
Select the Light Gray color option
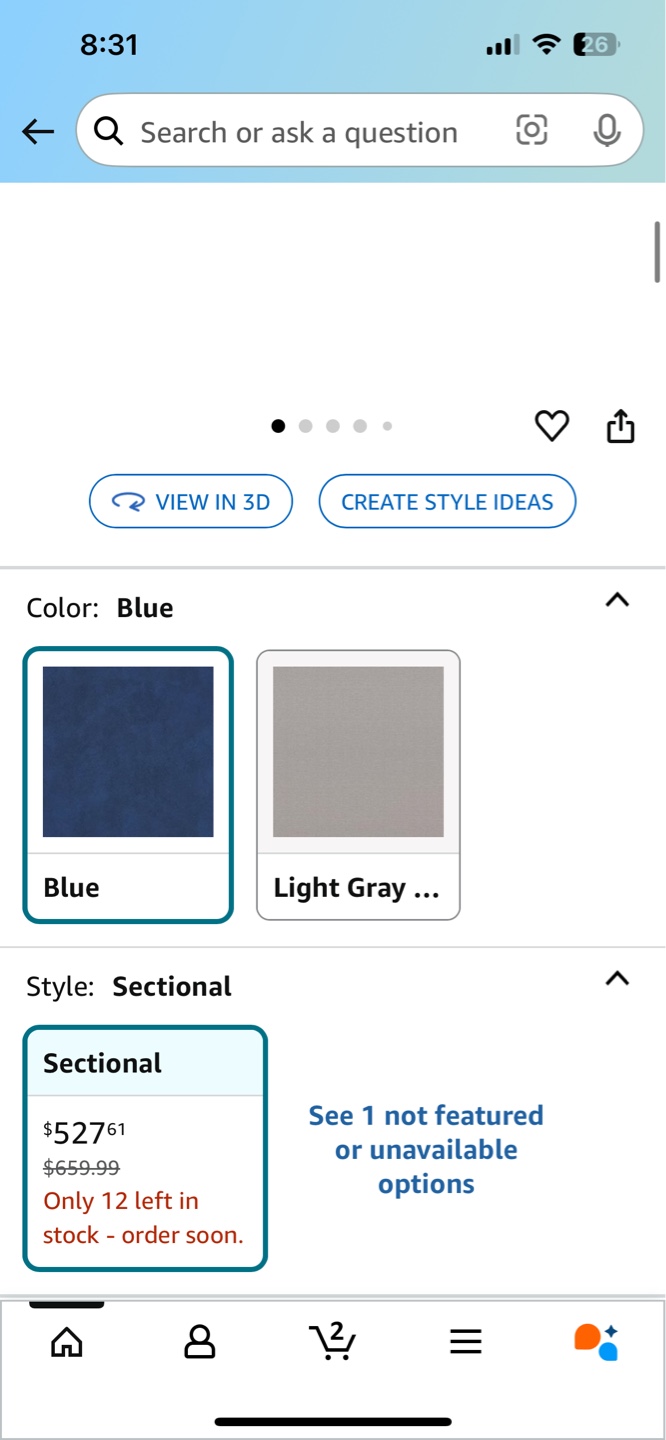tap(358, 785)
